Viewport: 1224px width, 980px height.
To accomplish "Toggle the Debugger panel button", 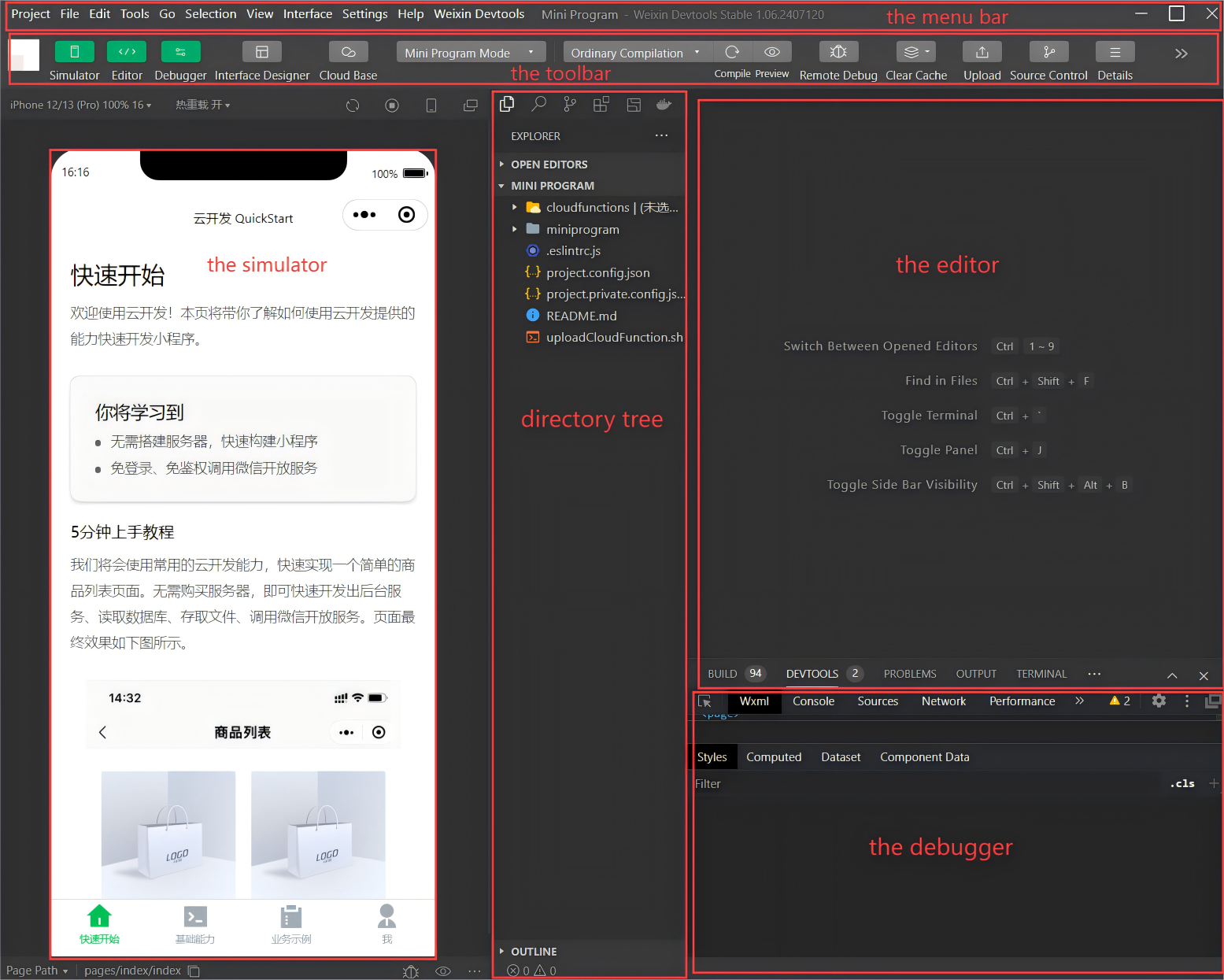I will (x=180, y=52).
